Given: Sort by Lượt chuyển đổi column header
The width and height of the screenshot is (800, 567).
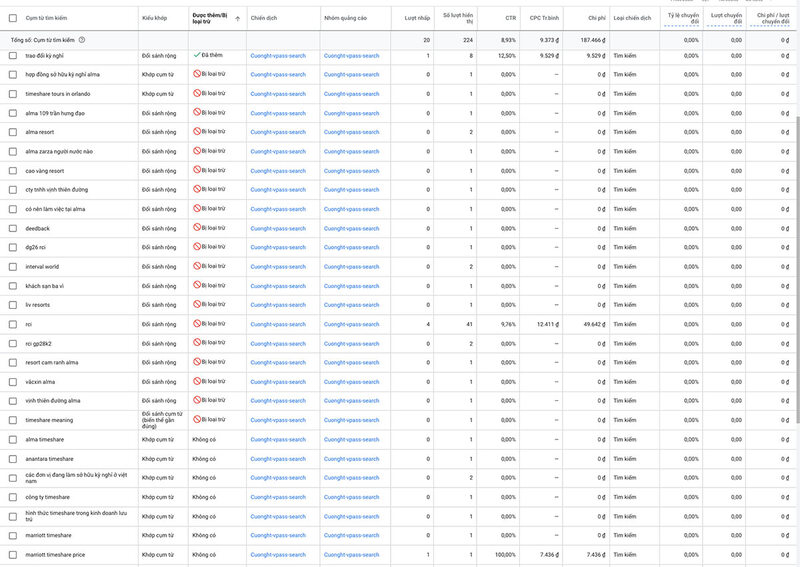Looking at the screenshot, I should pos(726,18).
